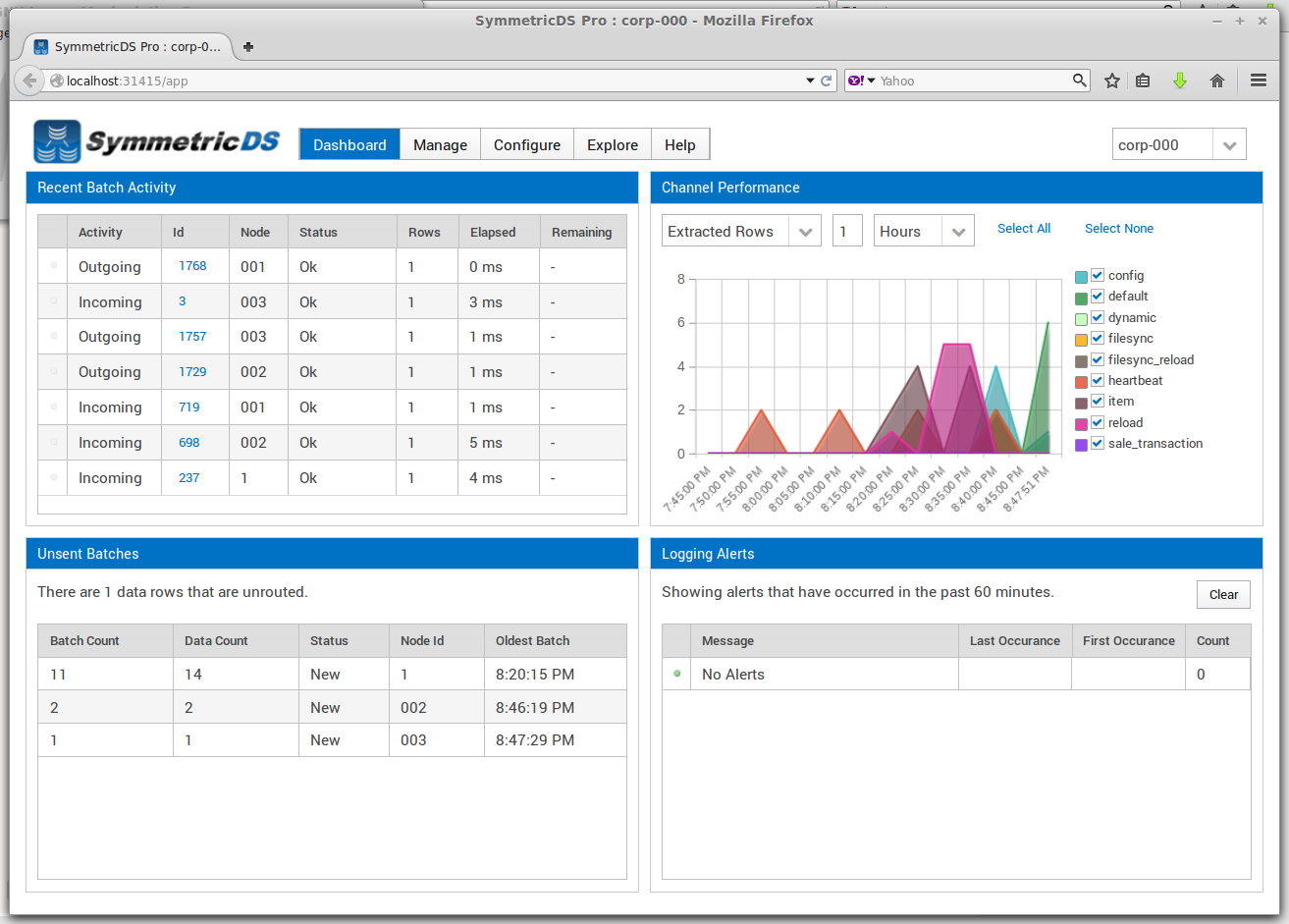
Task: Open the Hours time unit dropdown
Action: 958,232
